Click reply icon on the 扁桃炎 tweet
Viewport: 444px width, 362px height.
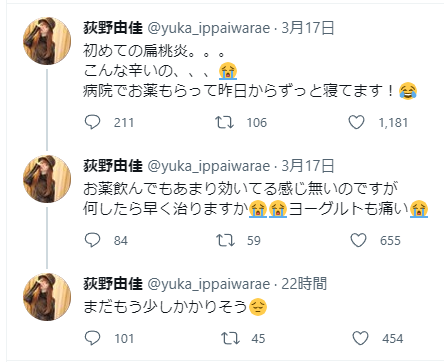[x=92, y=122]
